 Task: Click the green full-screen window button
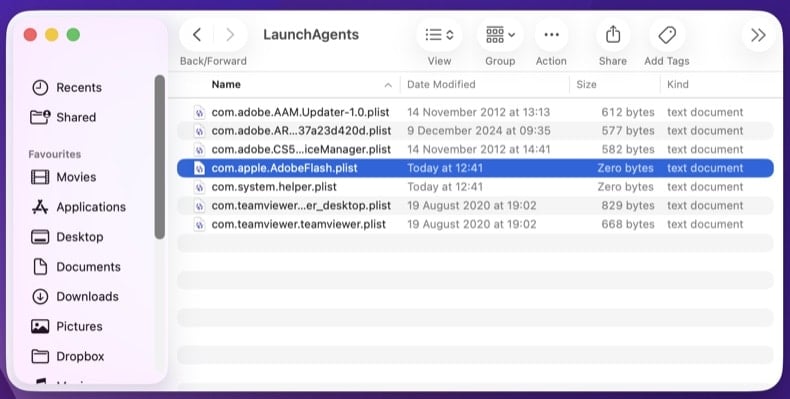click(74, 35)
